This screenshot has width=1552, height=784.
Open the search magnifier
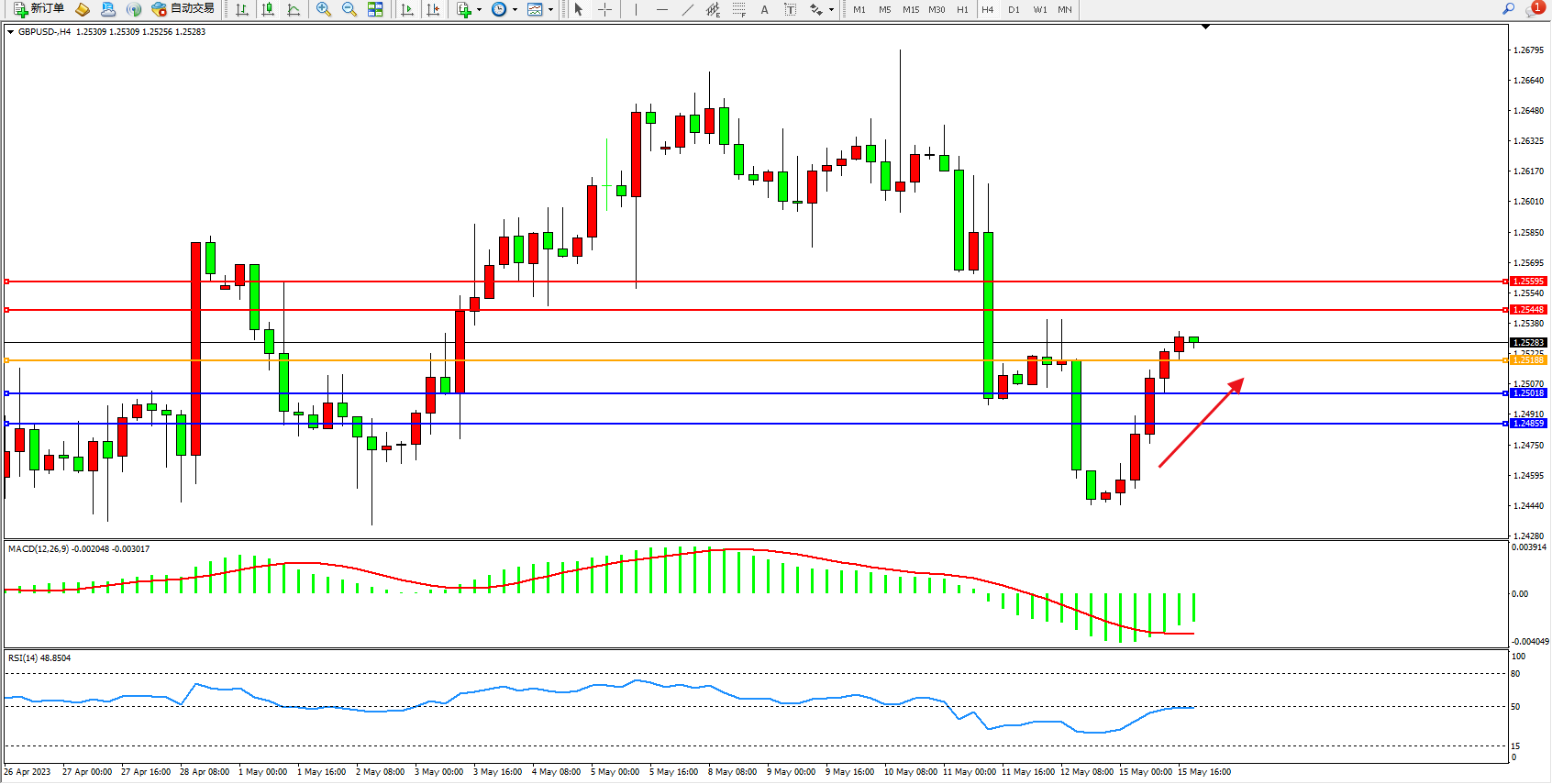pyautogui.click(x=1508, y=9)
